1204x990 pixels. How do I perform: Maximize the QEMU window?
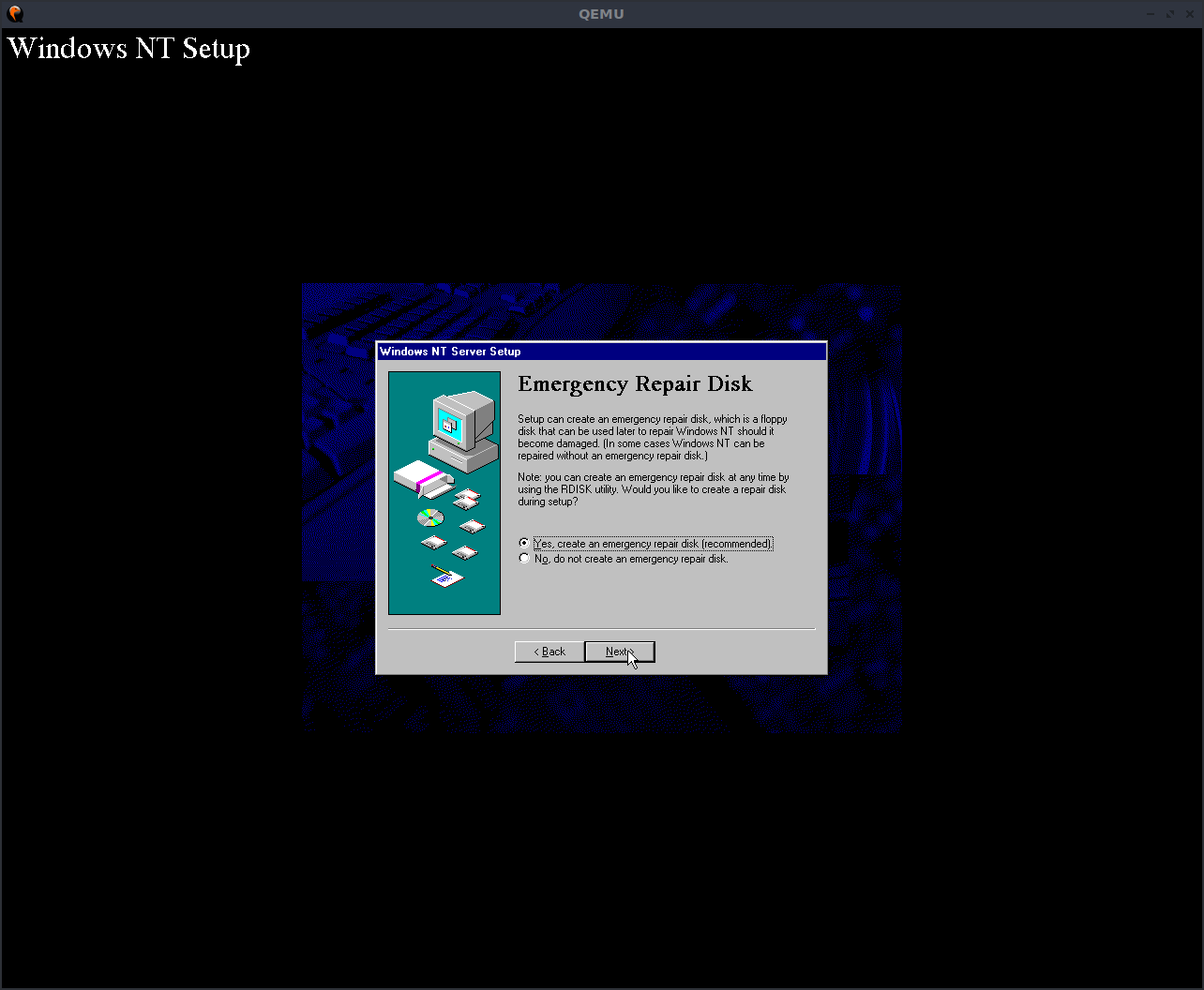1170,14
